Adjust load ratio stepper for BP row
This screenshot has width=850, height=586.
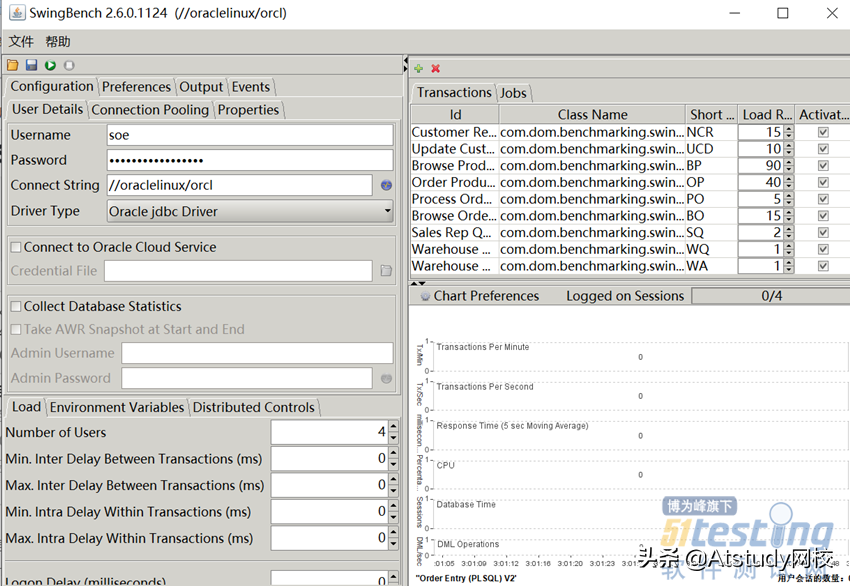click(x=788, y=166)
